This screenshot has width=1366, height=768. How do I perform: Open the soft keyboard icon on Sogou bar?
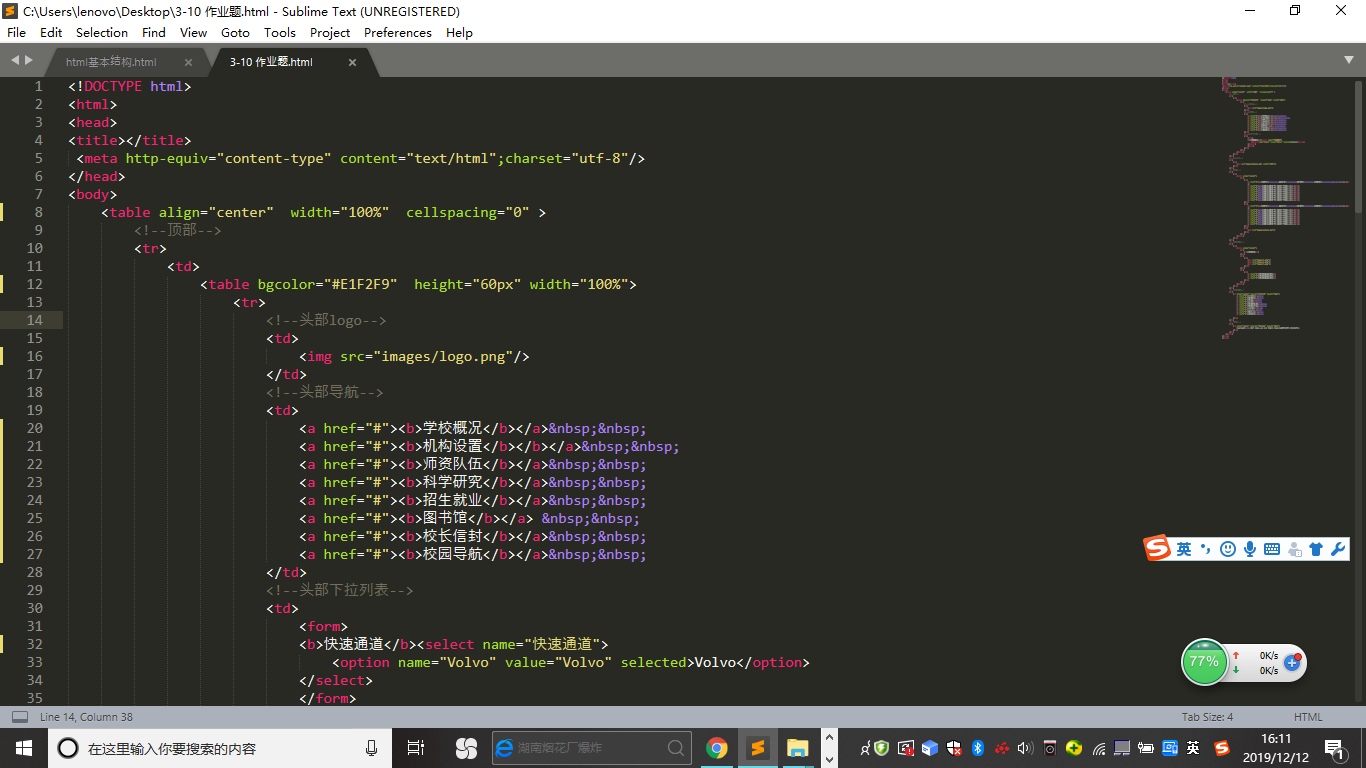pos(1272,549)
